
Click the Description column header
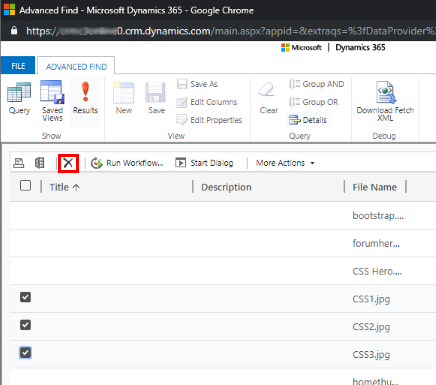click(x=226, y=187)
